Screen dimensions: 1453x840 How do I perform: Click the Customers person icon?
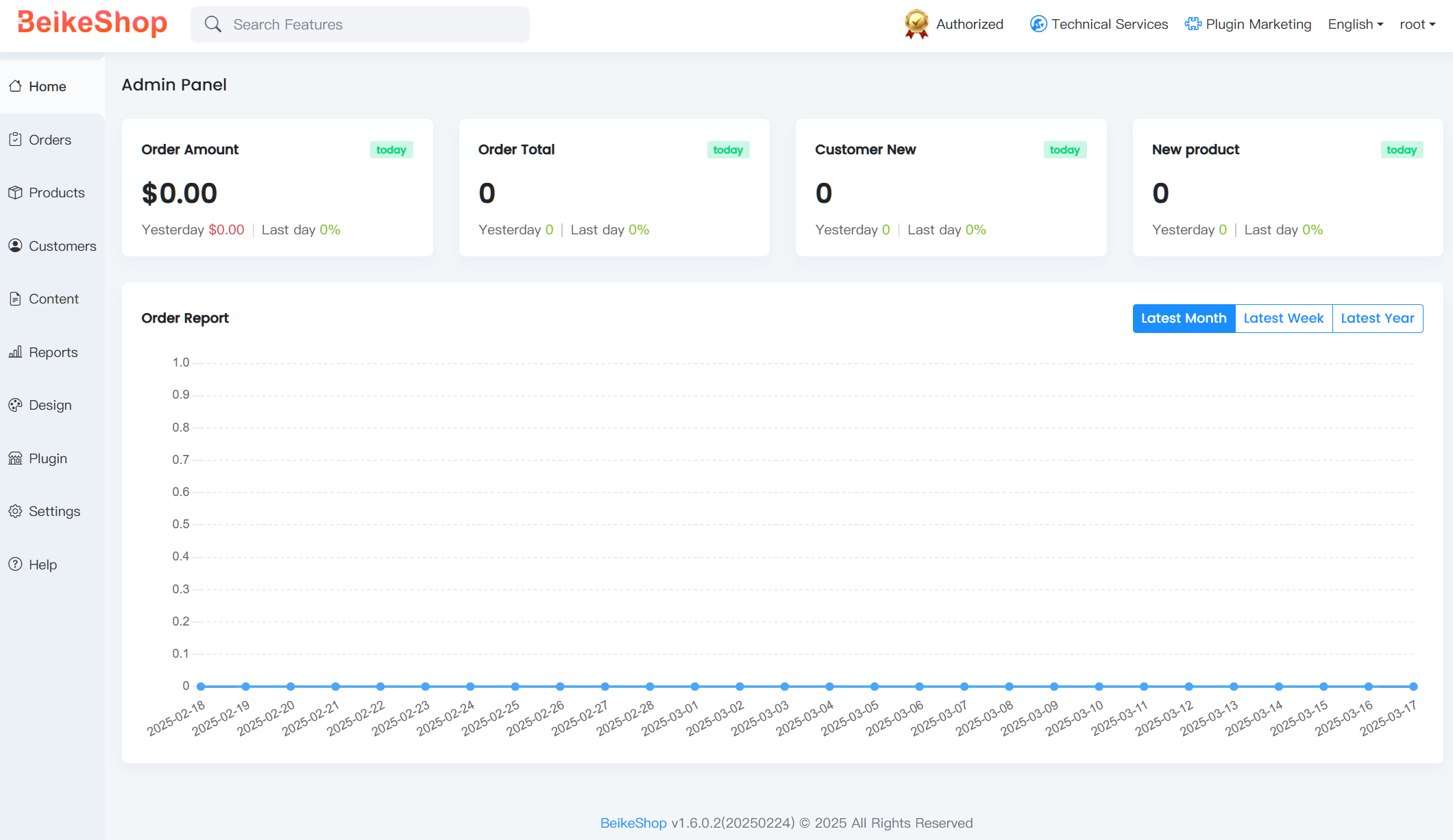click(x=15, y=246)
